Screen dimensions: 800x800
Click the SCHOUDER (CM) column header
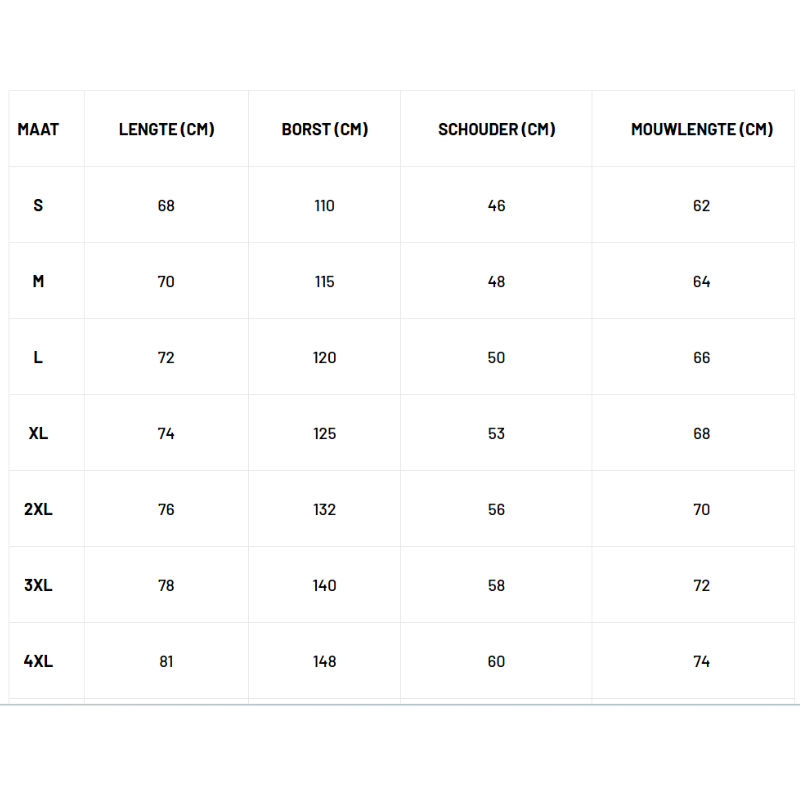(496, 129)
